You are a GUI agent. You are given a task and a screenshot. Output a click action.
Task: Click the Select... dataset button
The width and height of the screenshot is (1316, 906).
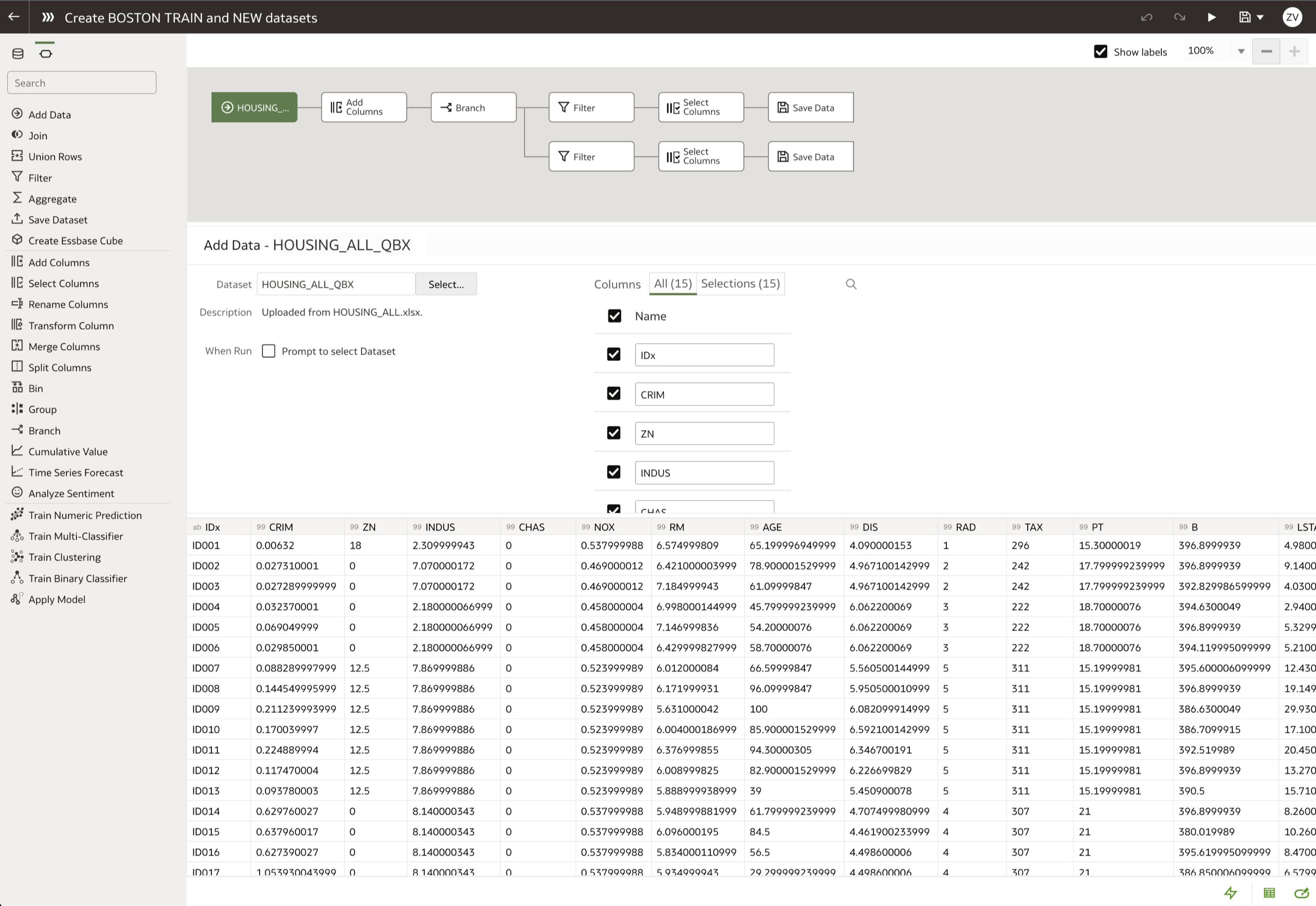pos(446,284)
